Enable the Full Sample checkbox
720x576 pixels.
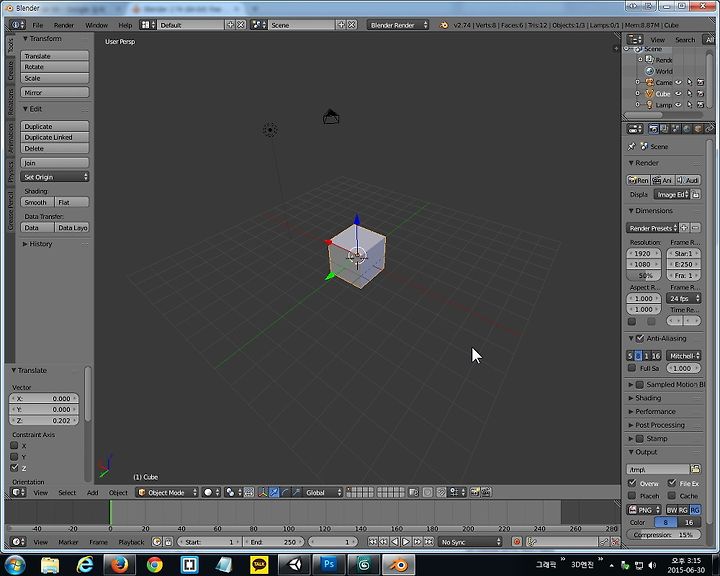pyautogui.click(x=632, y=368)
